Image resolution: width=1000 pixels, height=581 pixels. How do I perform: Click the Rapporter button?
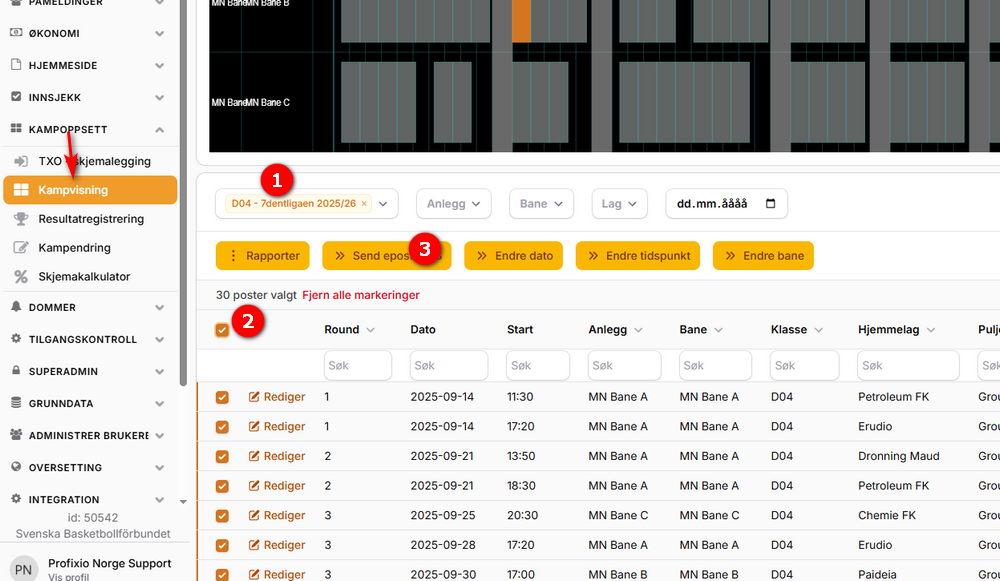(263, 256)
